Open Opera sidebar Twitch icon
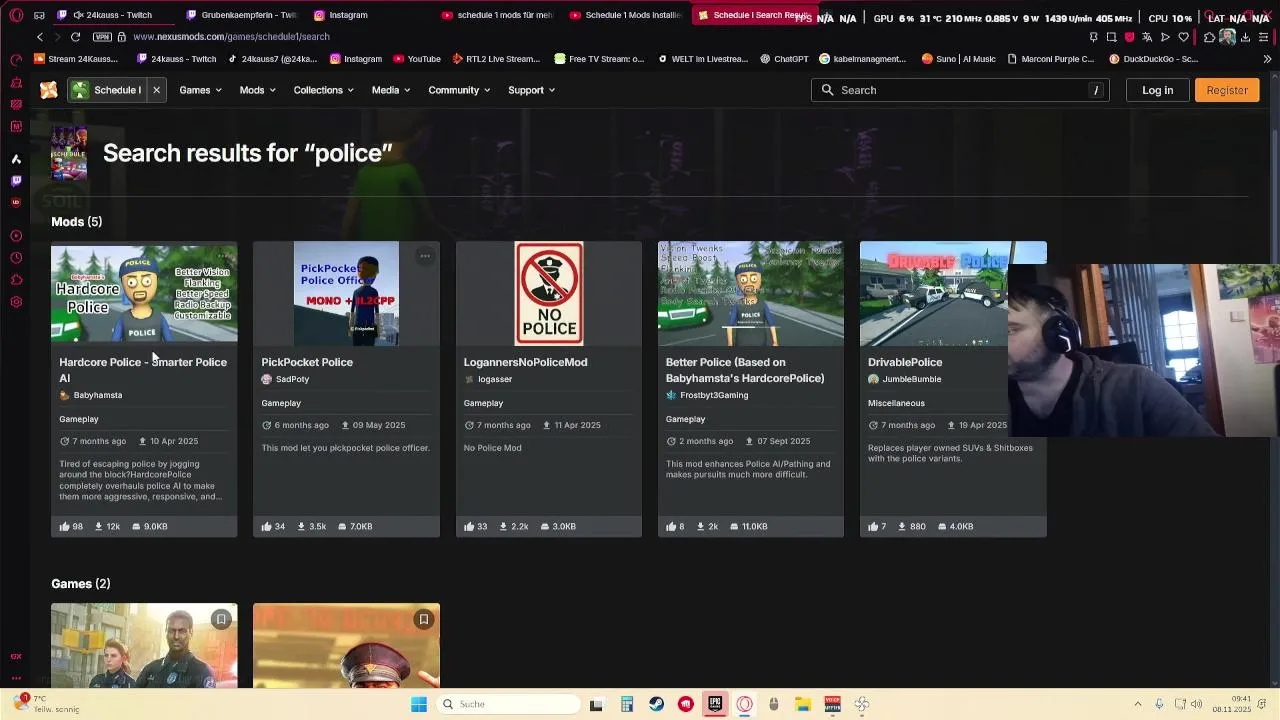The width and height of the screenshot is (1280, 720). click(16, 181)
